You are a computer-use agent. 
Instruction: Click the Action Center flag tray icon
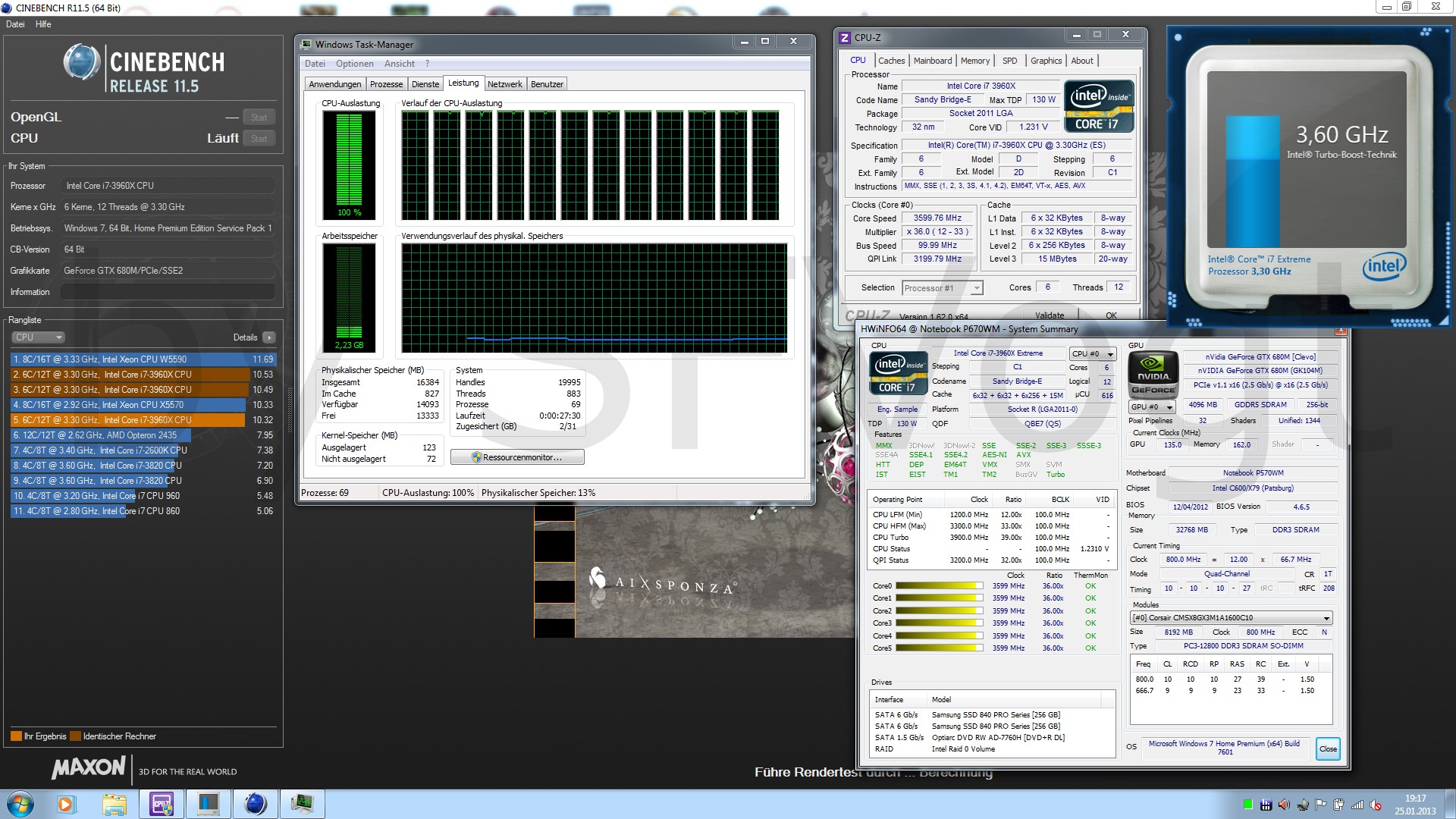pyautogui.click(x=1320, y=805)
